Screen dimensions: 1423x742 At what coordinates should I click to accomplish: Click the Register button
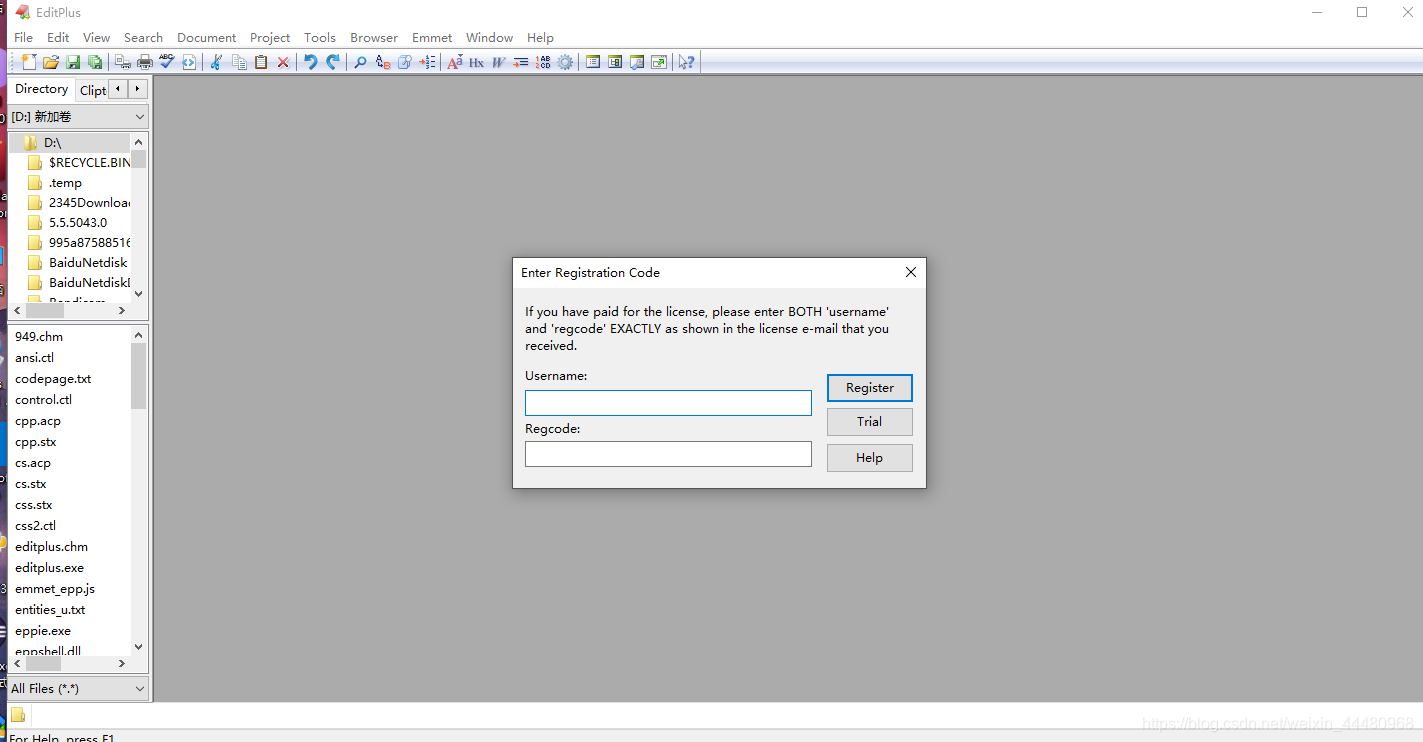pyautogui.click(x=869, y=388)
